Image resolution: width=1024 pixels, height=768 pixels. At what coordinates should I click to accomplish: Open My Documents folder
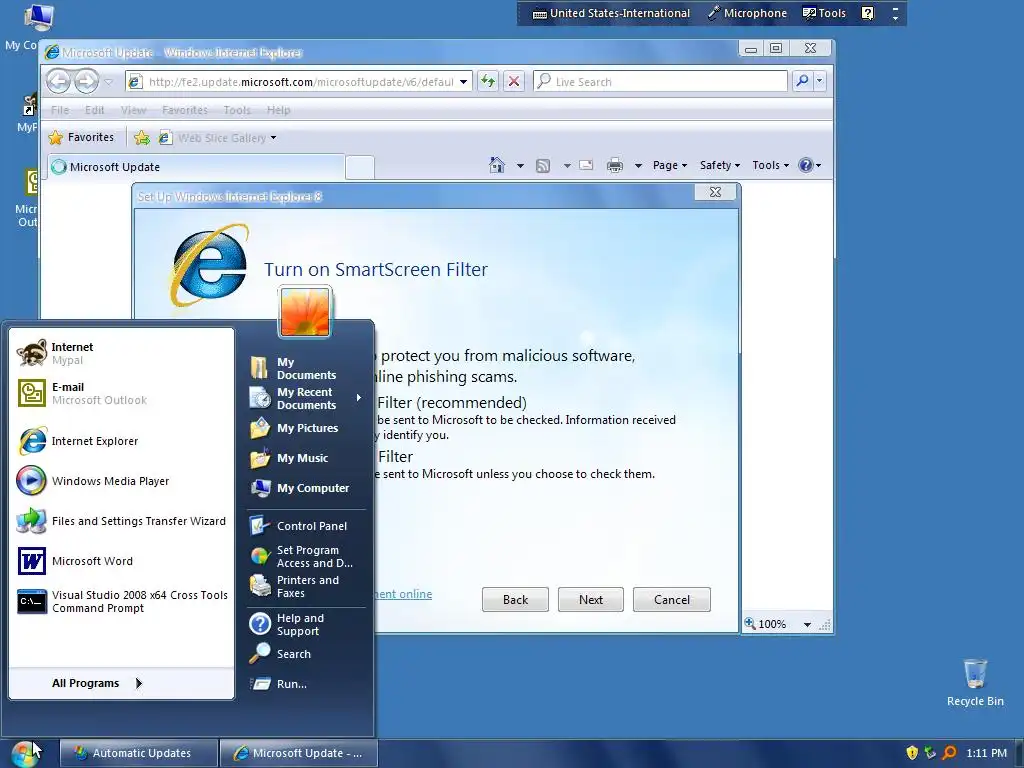[x=306, y=368]
